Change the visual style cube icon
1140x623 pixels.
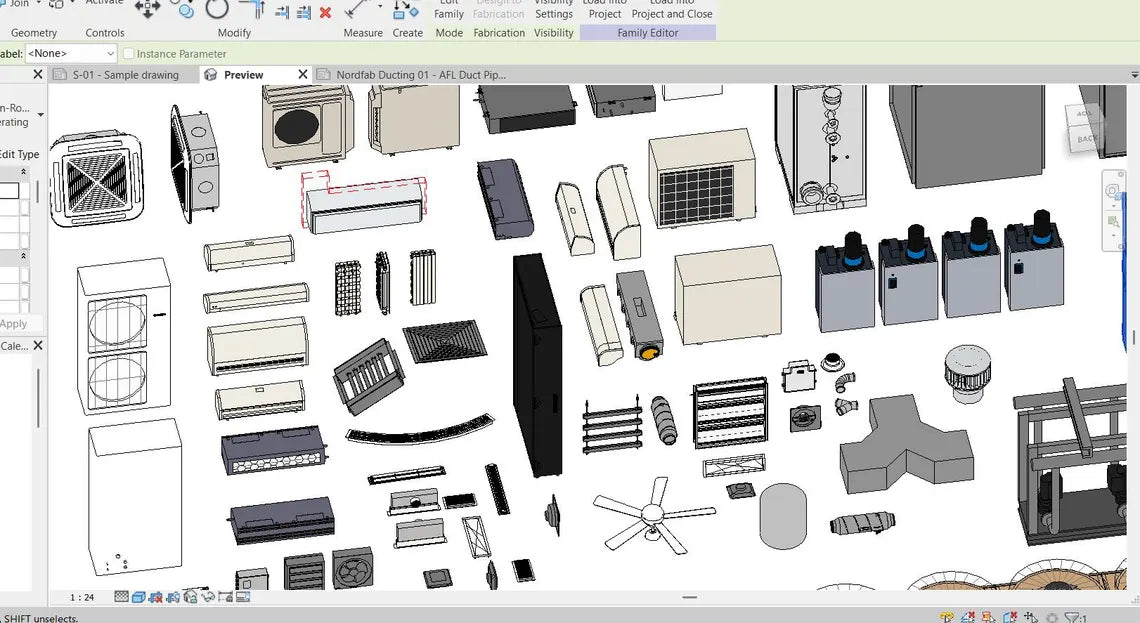click(x=138, y=597)
